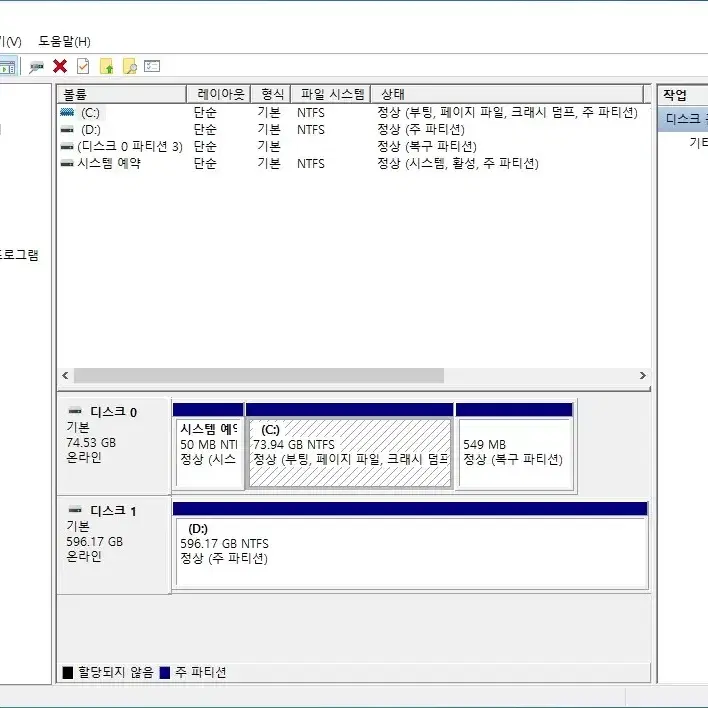Viewport: 708px width, 708px height.
Task: Click the blue 주 파티션 legend swatch
Action: coord(165,673)
